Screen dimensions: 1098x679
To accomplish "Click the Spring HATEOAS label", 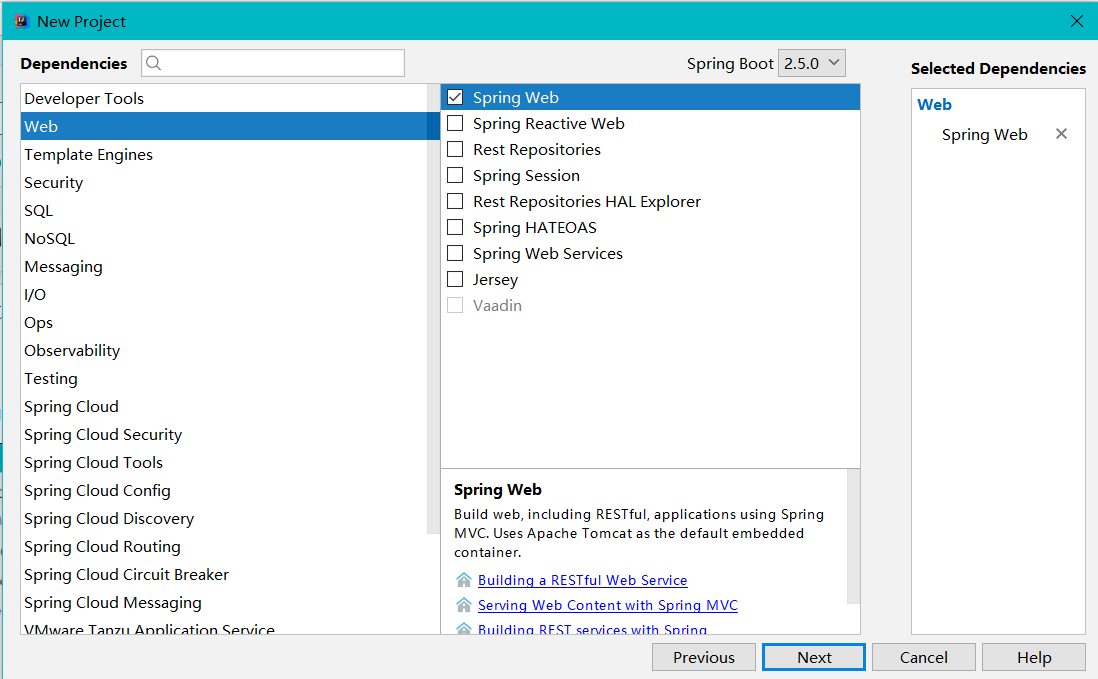I will pos(534,228).
